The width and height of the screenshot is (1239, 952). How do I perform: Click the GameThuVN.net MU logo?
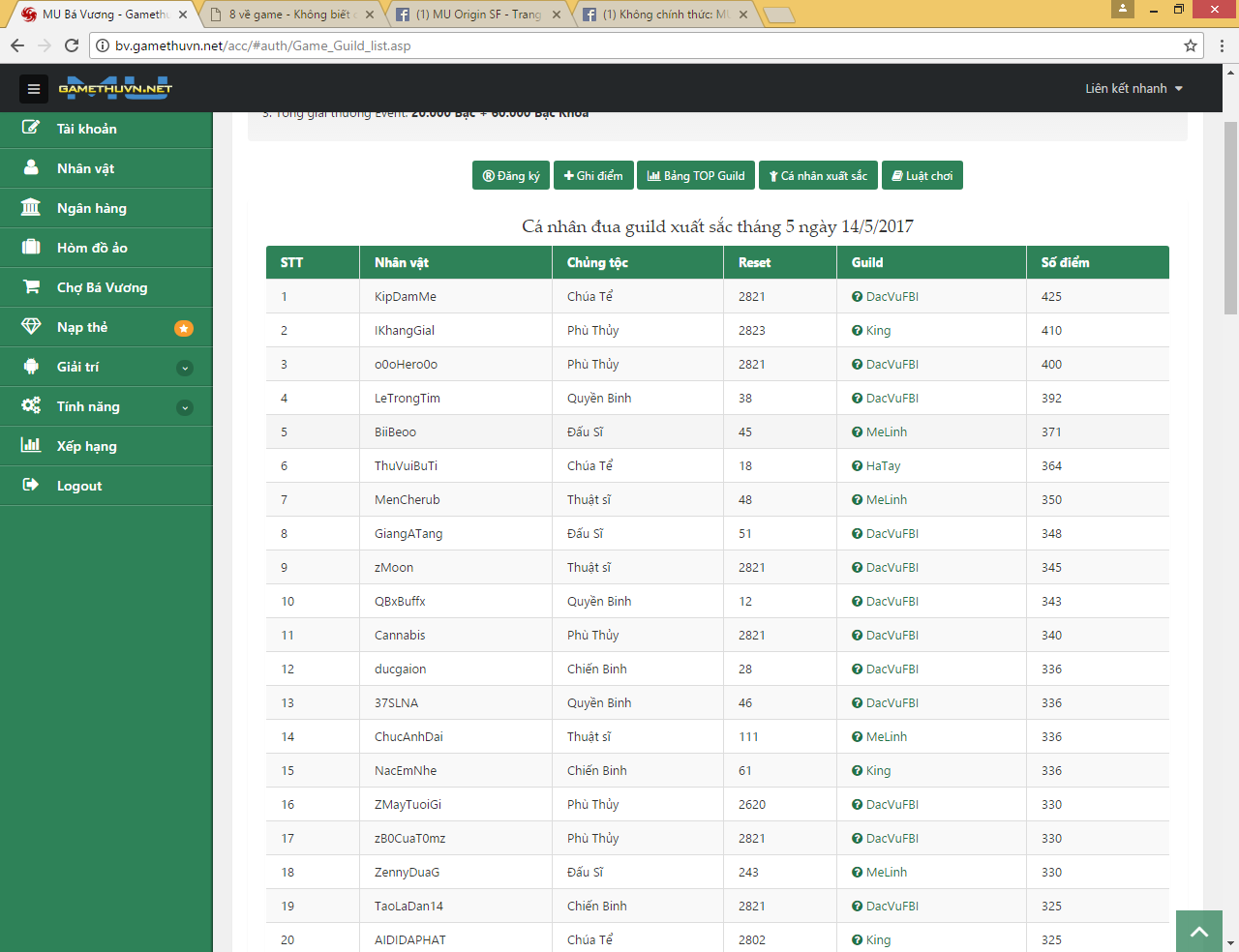coord(115,88)
